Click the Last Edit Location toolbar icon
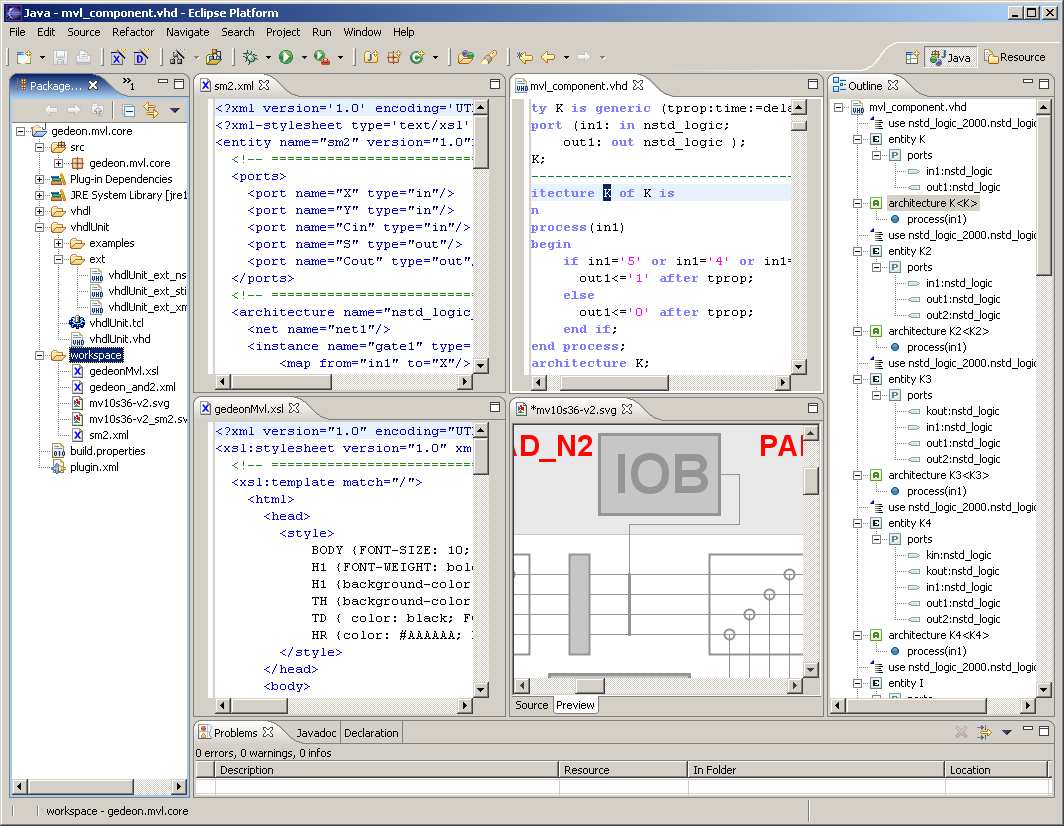Screen dimensions: 1064x826 tap(525, 58)
